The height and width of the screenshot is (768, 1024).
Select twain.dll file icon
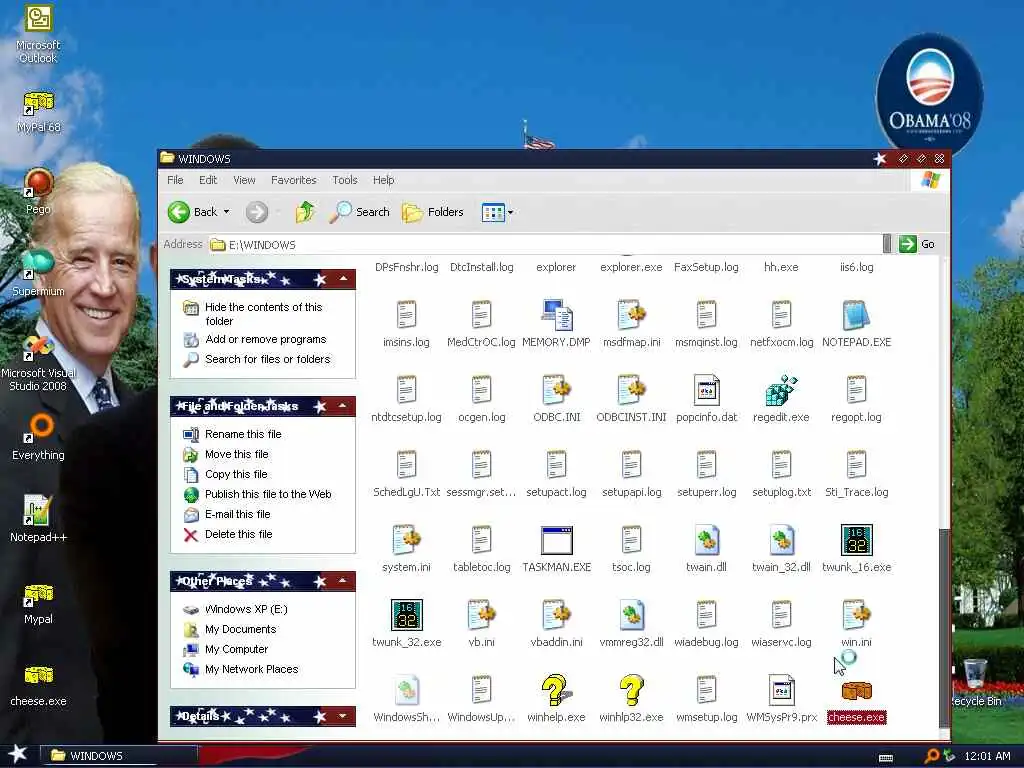click(x=706, y=541)
